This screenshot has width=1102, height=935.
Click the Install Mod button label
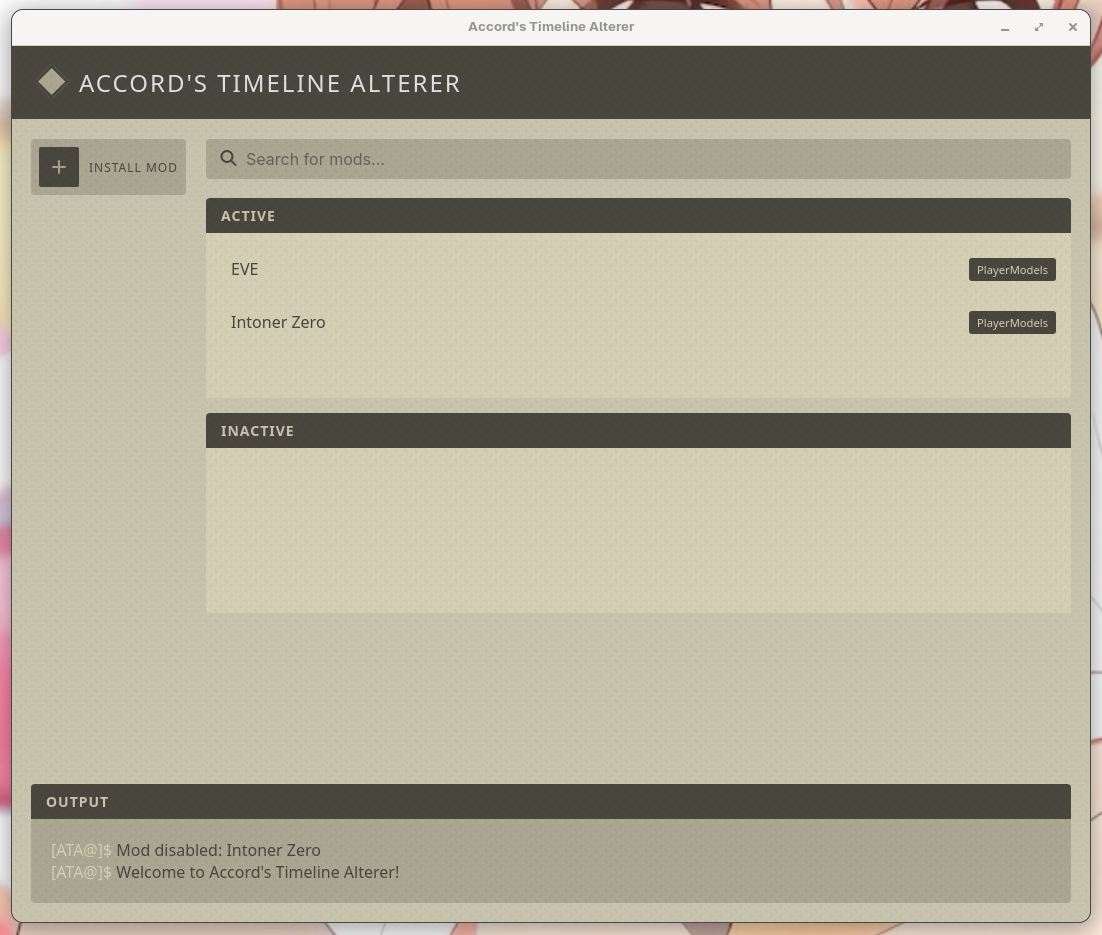(x=133, y=167)
